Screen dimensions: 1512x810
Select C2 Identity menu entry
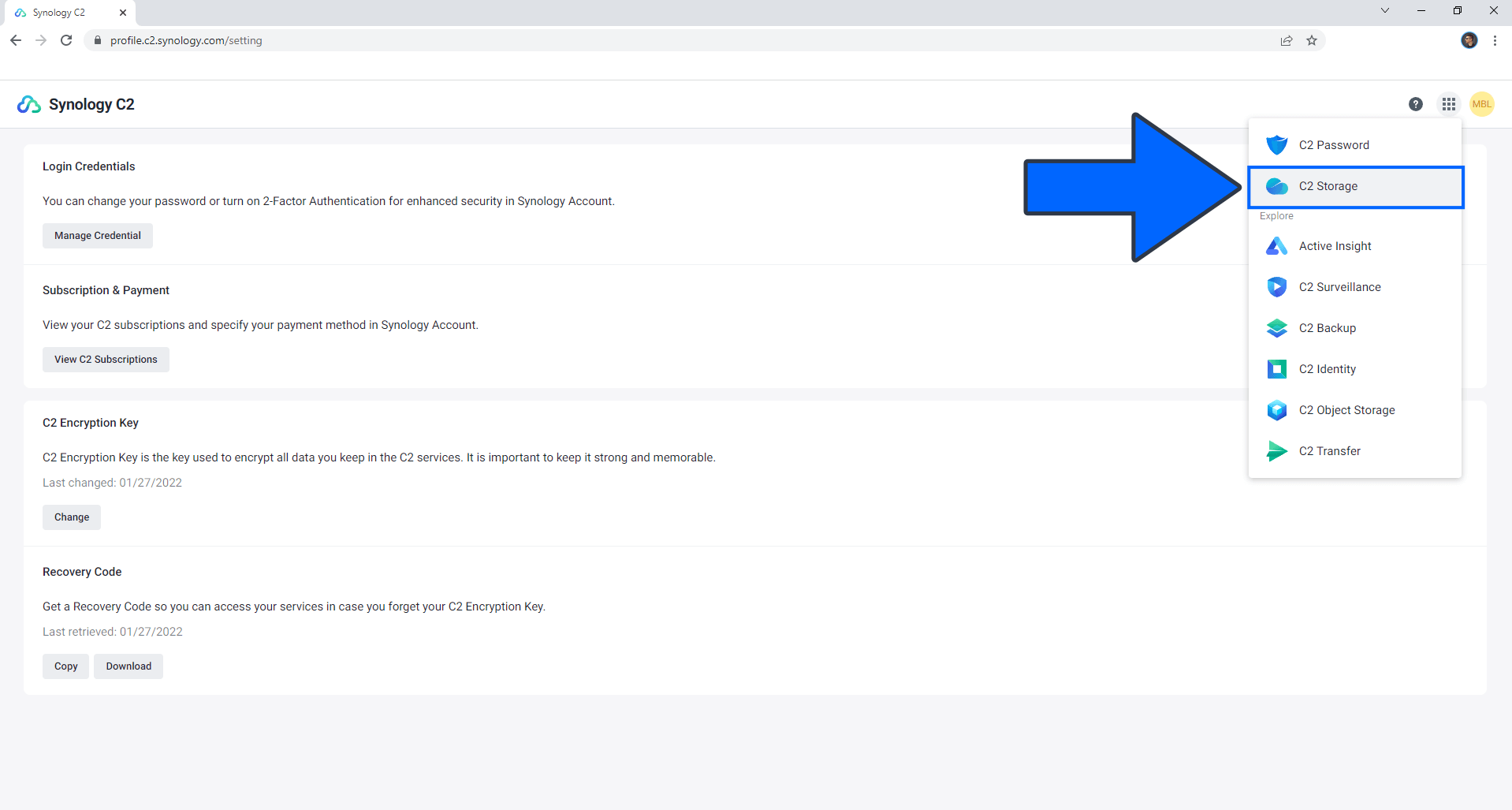pyautogui.click(x=1355, y=369)
